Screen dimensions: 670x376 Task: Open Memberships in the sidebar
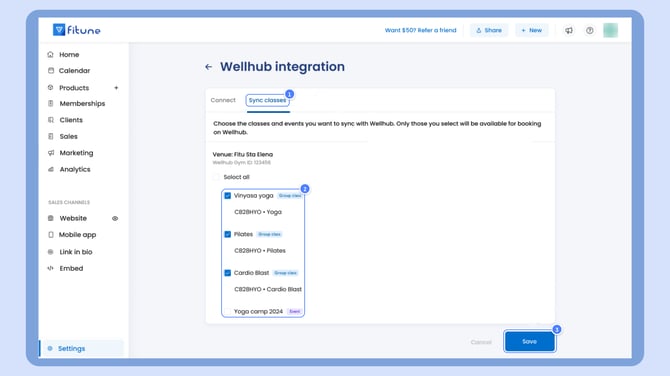click(x=82, y=103)
